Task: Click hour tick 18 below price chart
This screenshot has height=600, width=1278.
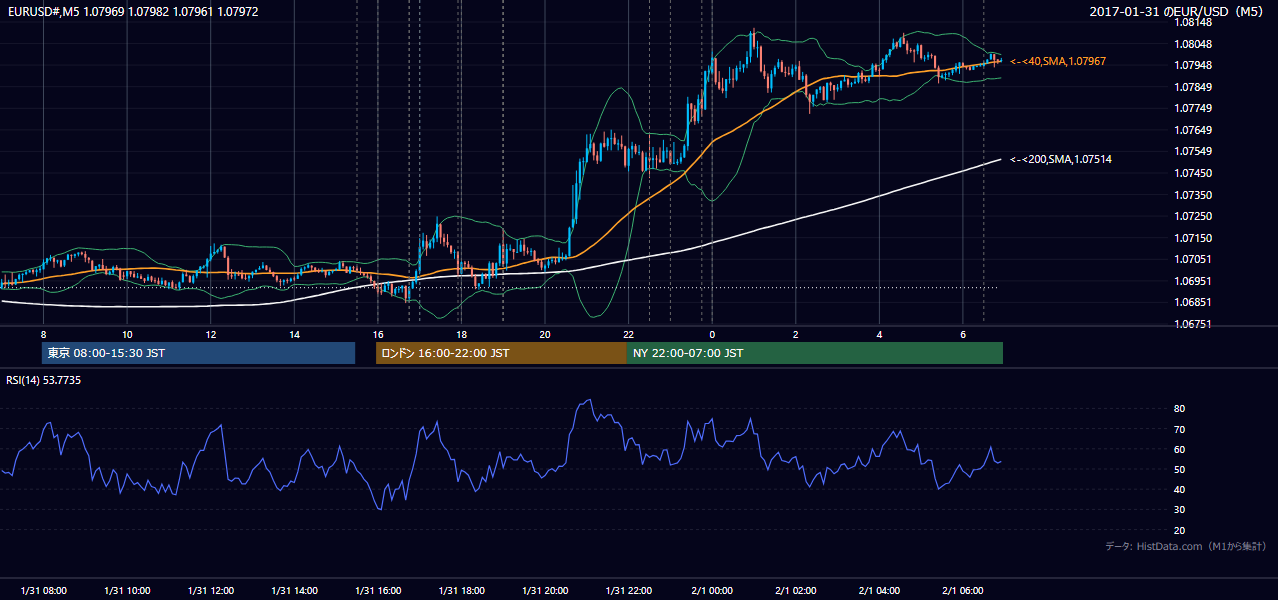Action: click(x=461, y=334)
